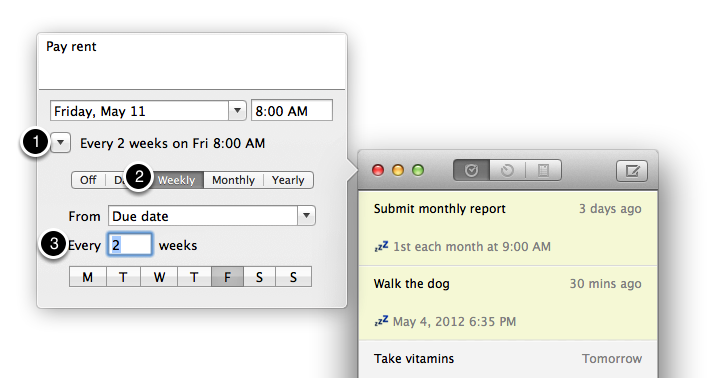The image size is (715, 378).
Task: Click snooze icon under Walk the dog
Action: [381, 321]
